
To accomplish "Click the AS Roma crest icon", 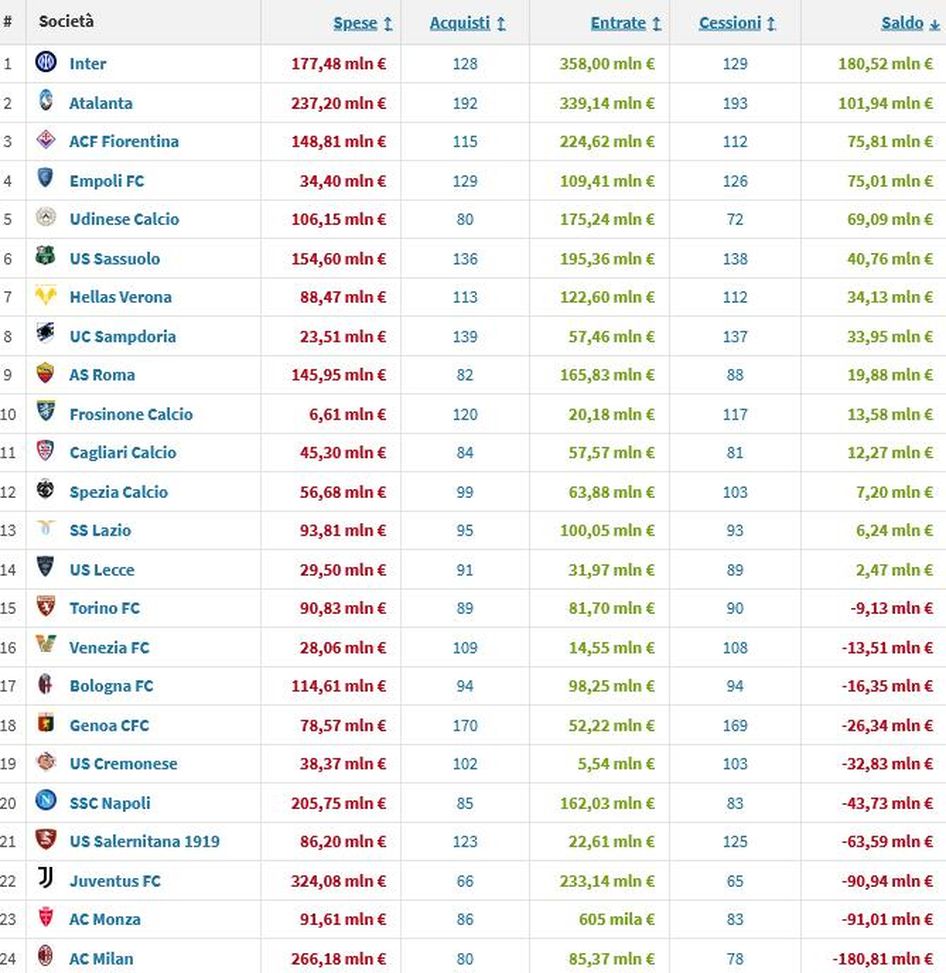I will (x=45, y=374).
